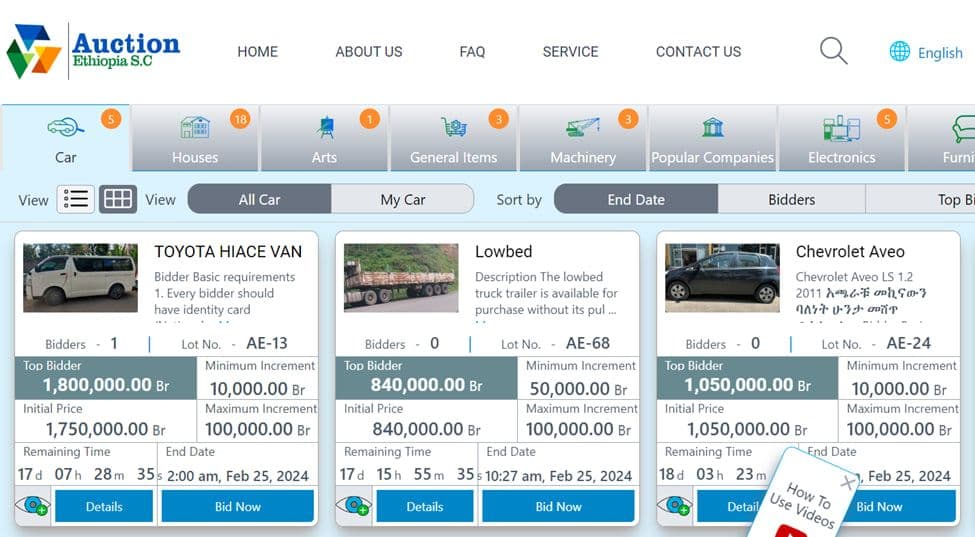
Task: Sort listings by End Date
Action: (635, 200)
